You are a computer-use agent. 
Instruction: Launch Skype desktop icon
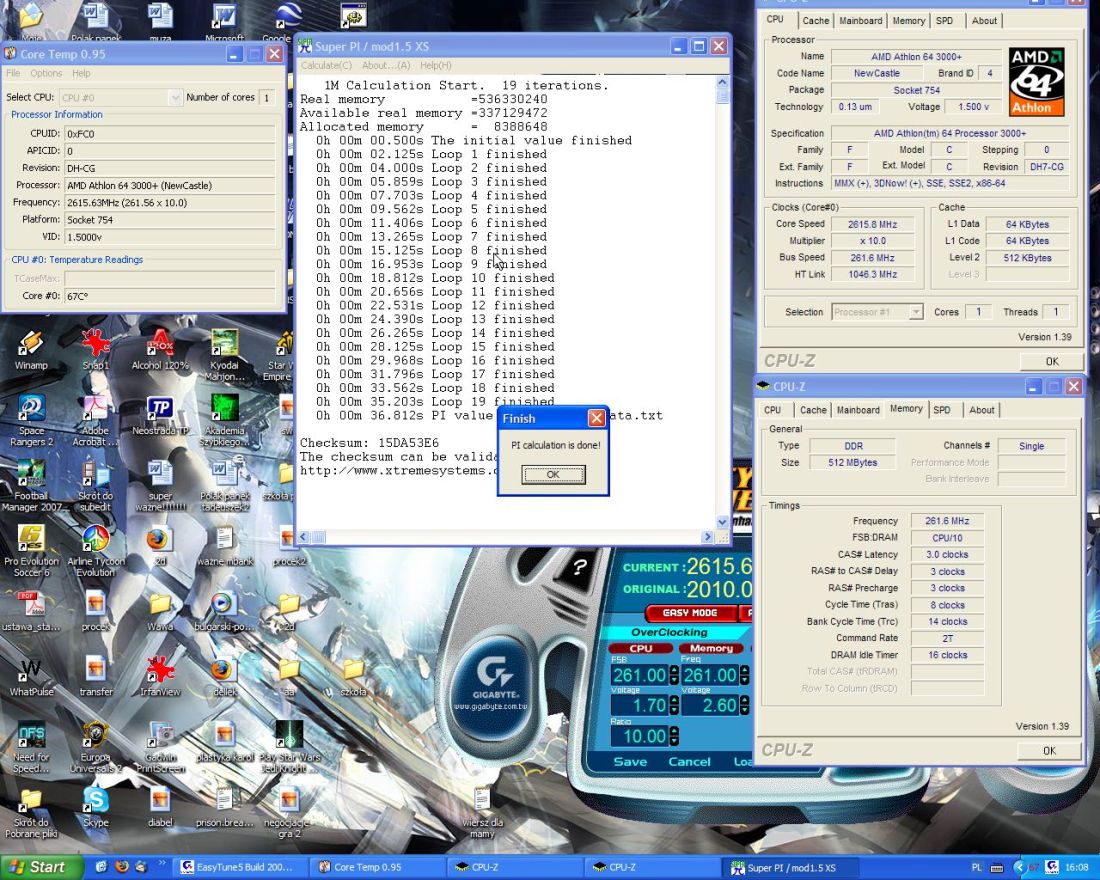tap(95, 807)
